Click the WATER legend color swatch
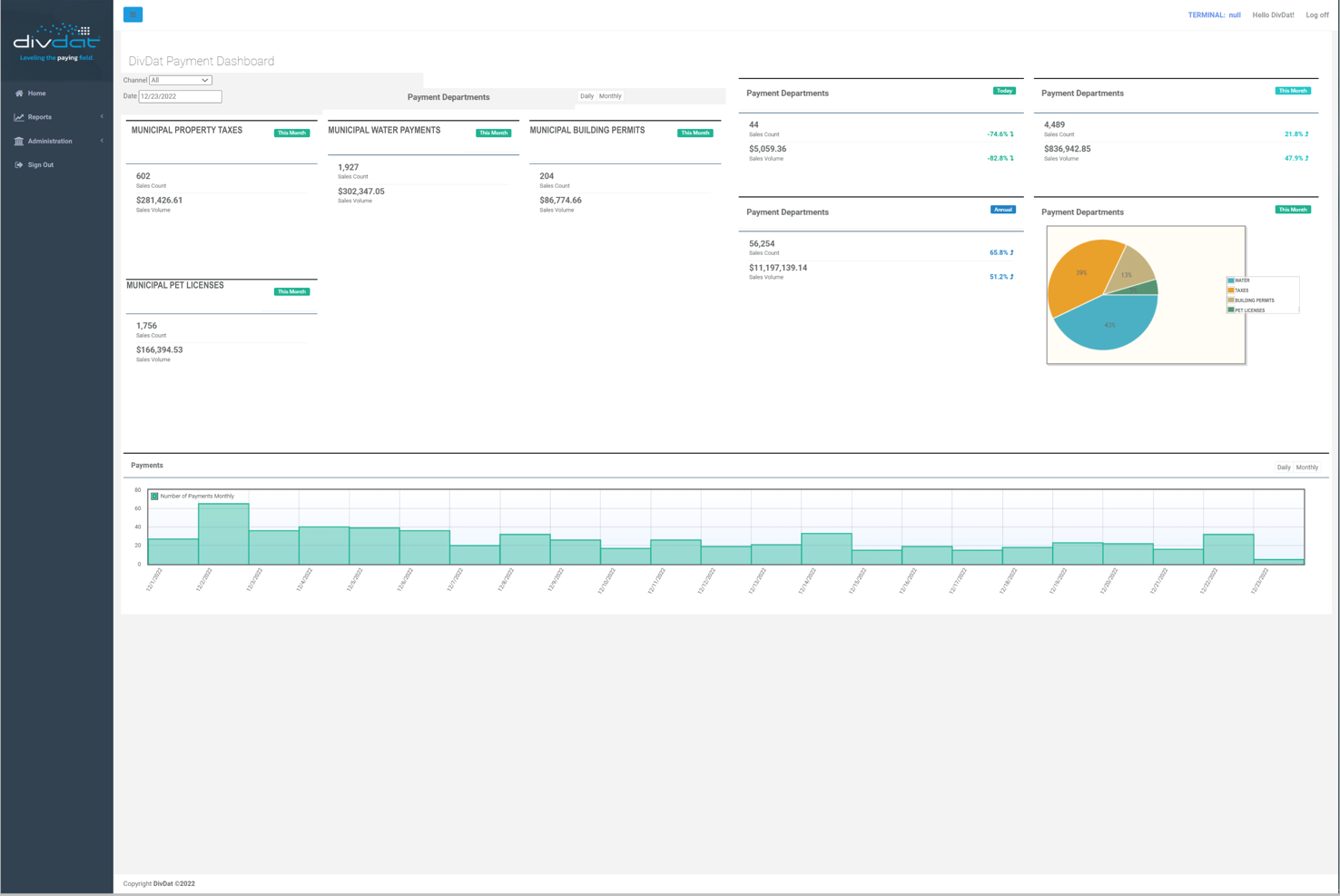 1231,281
